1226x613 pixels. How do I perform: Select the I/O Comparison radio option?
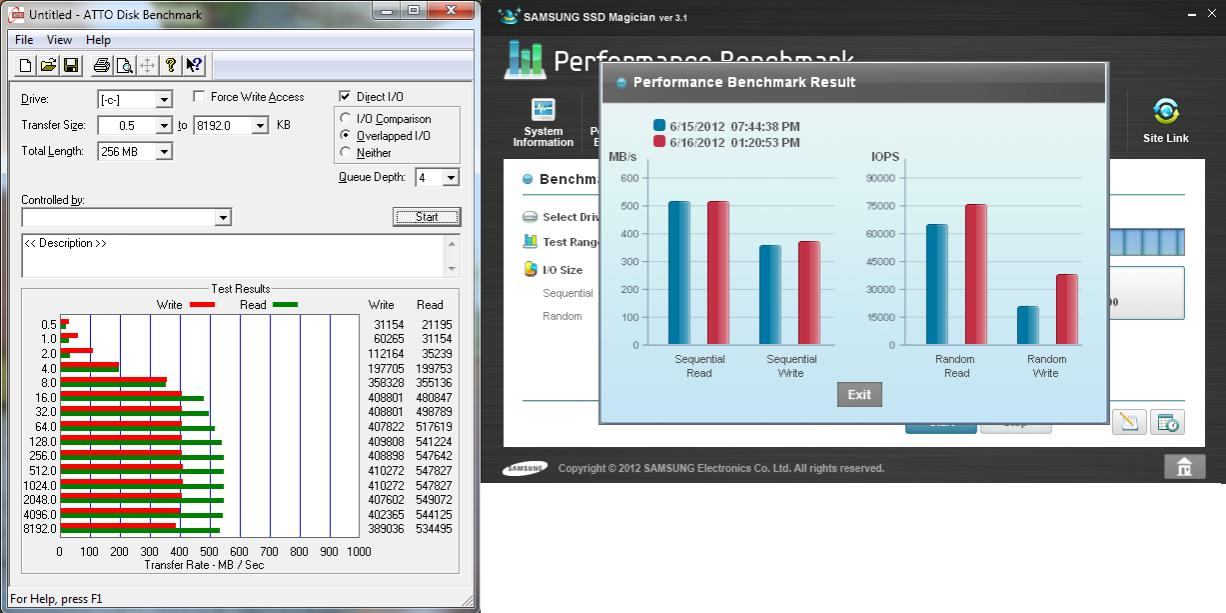point(346,118)
